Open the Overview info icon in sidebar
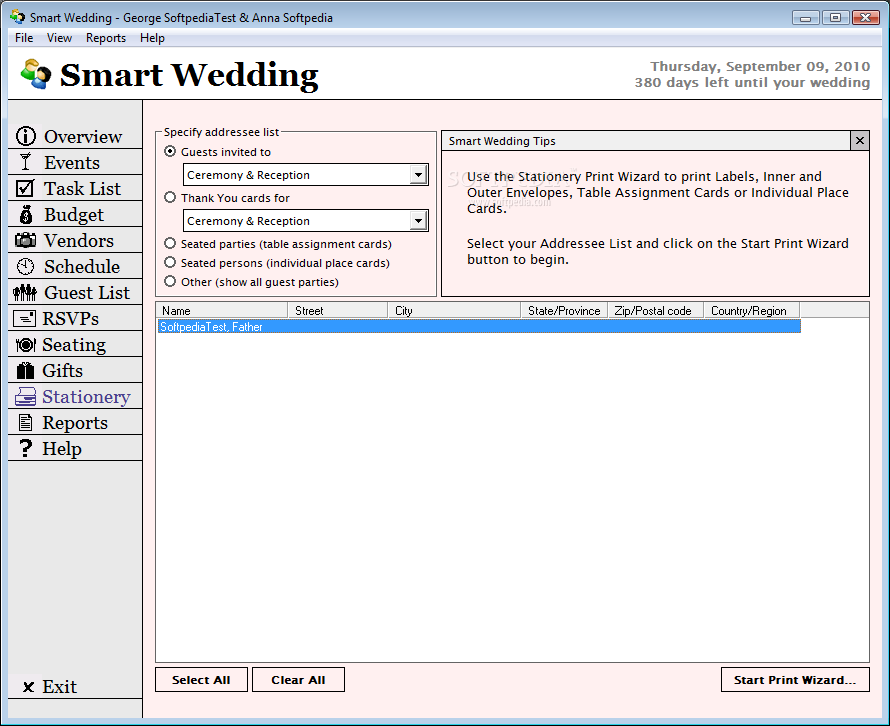This screenshot has width=890, height=726. click(26, 136)
